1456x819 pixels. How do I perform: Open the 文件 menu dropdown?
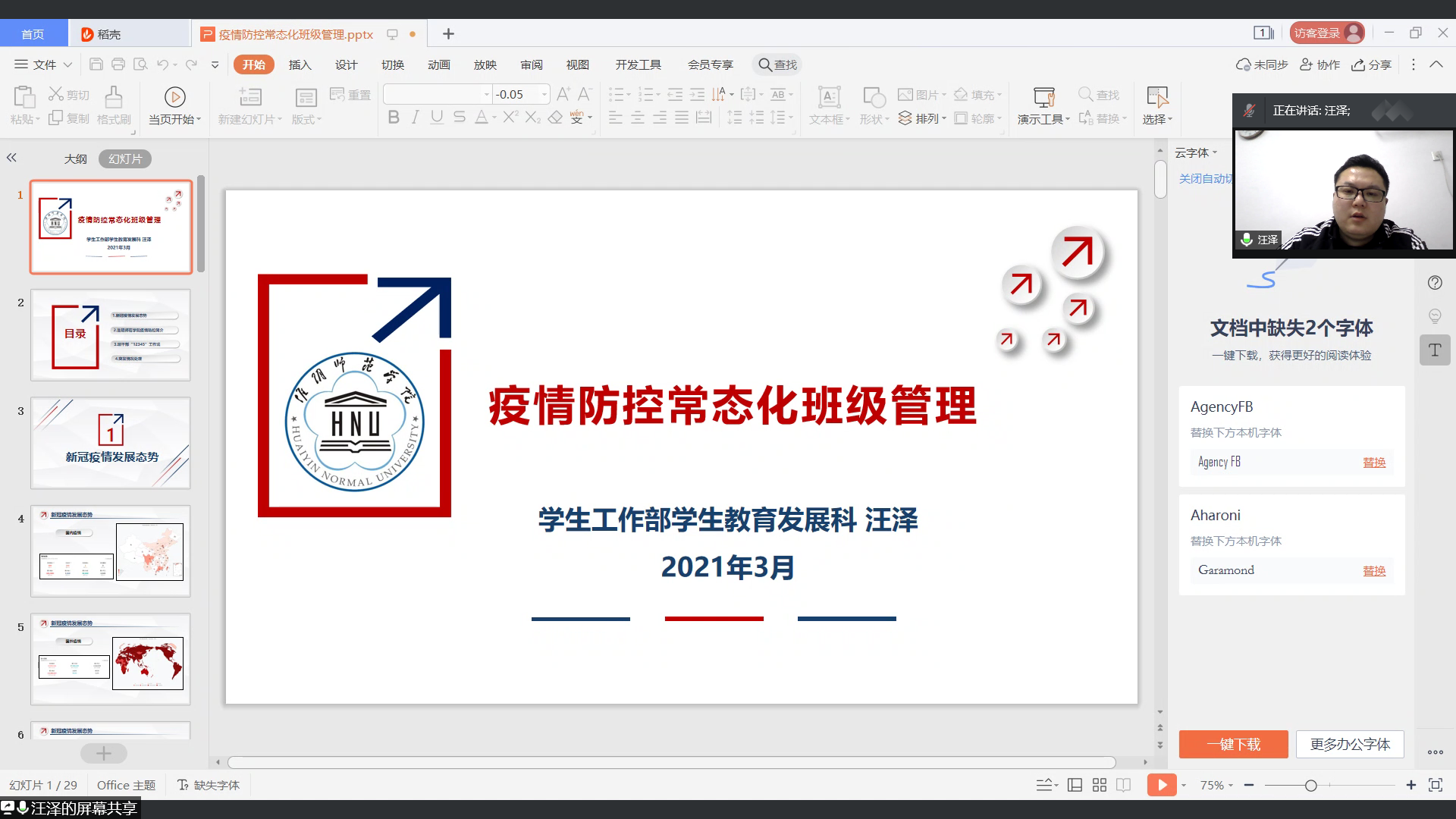pos(44,64)
